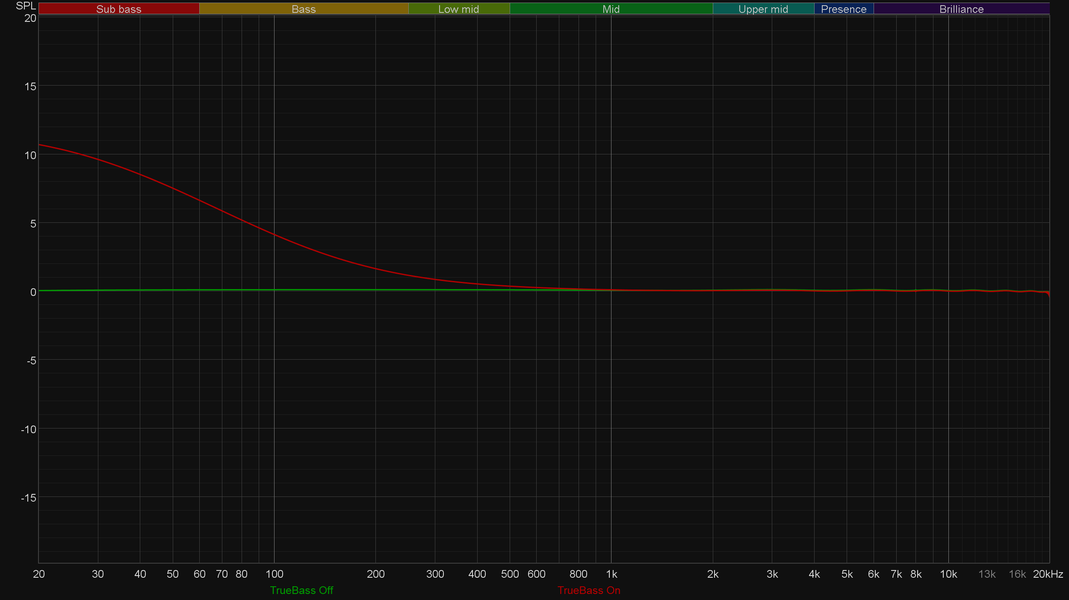Screen dimensions: 1069x600
Task: Click the 5k frequency axis label
Action: coord(847,575)
